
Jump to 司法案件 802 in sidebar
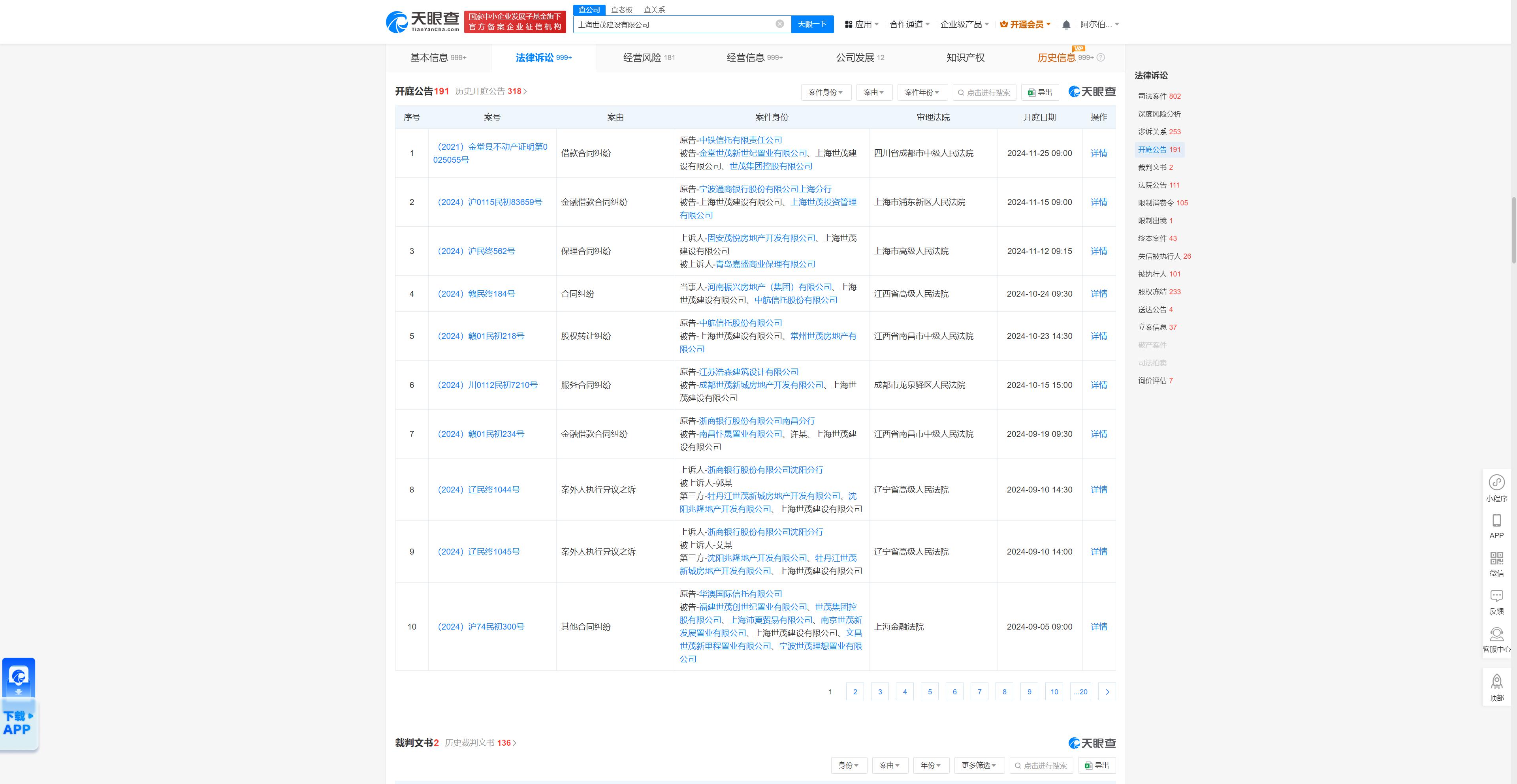[1159, 96]
